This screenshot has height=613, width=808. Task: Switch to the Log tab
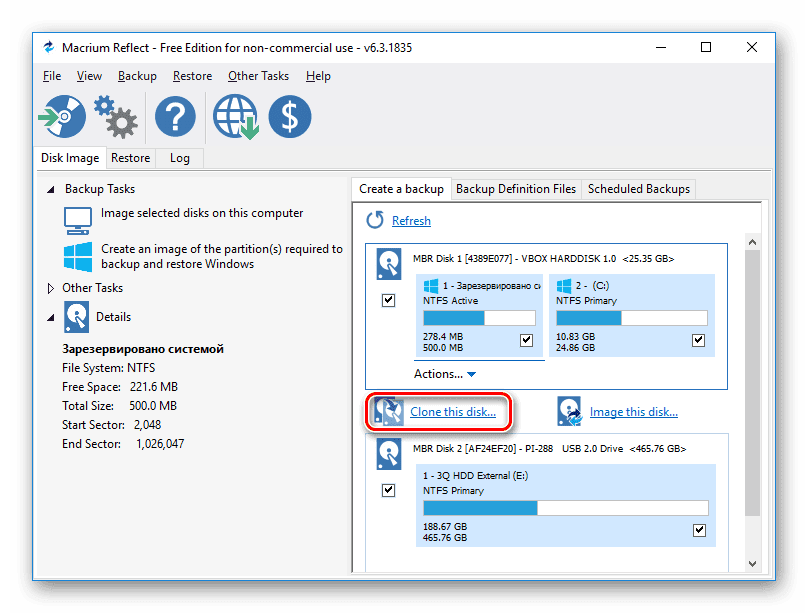point(180,158)
